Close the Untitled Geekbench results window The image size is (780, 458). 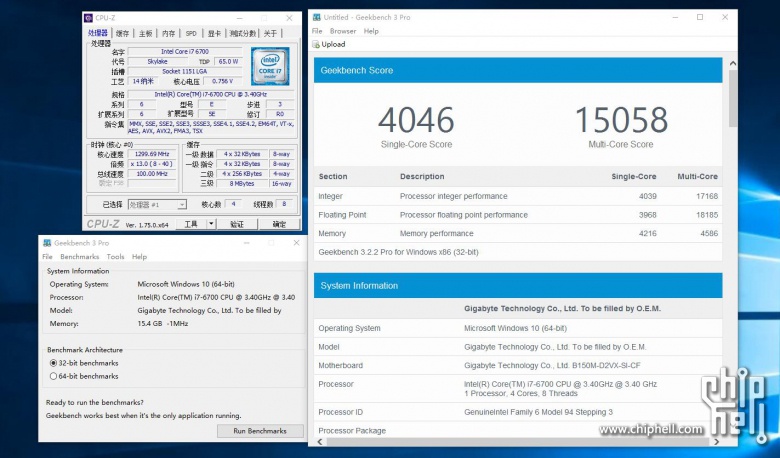pyautogui.click(x=725, y=17)
